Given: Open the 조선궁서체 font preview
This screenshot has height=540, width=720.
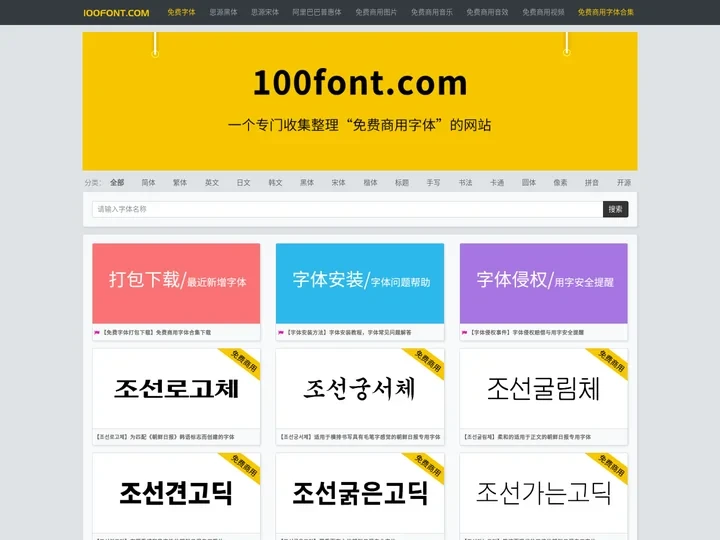Looking at the screenshot, I should (x=360, y=388).
